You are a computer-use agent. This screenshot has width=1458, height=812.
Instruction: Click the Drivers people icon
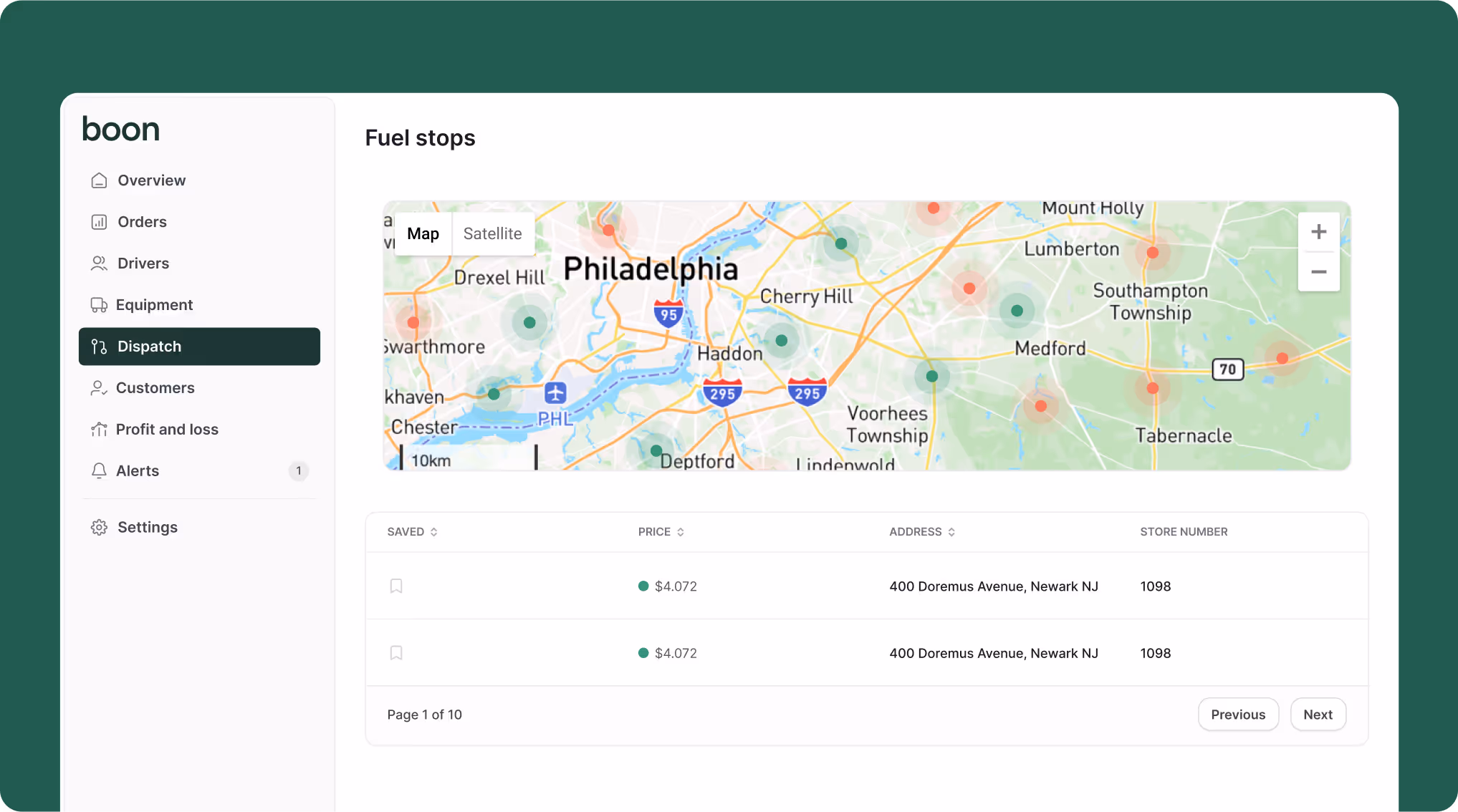pos(99,264)
